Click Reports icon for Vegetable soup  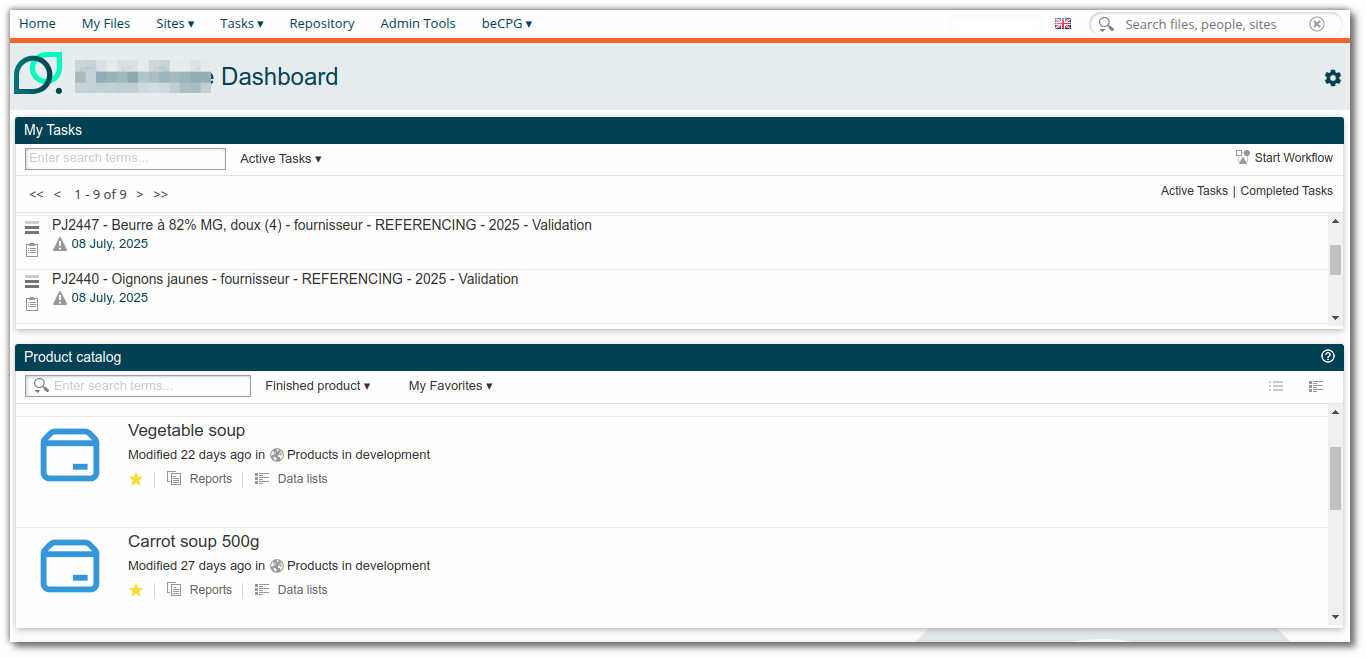(x=174, y=479)
